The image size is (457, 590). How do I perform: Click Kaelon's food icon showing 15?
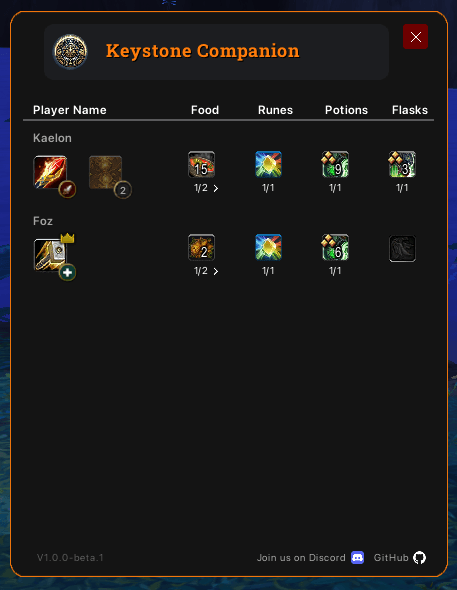pyautogui.click(x=202, y=164)
